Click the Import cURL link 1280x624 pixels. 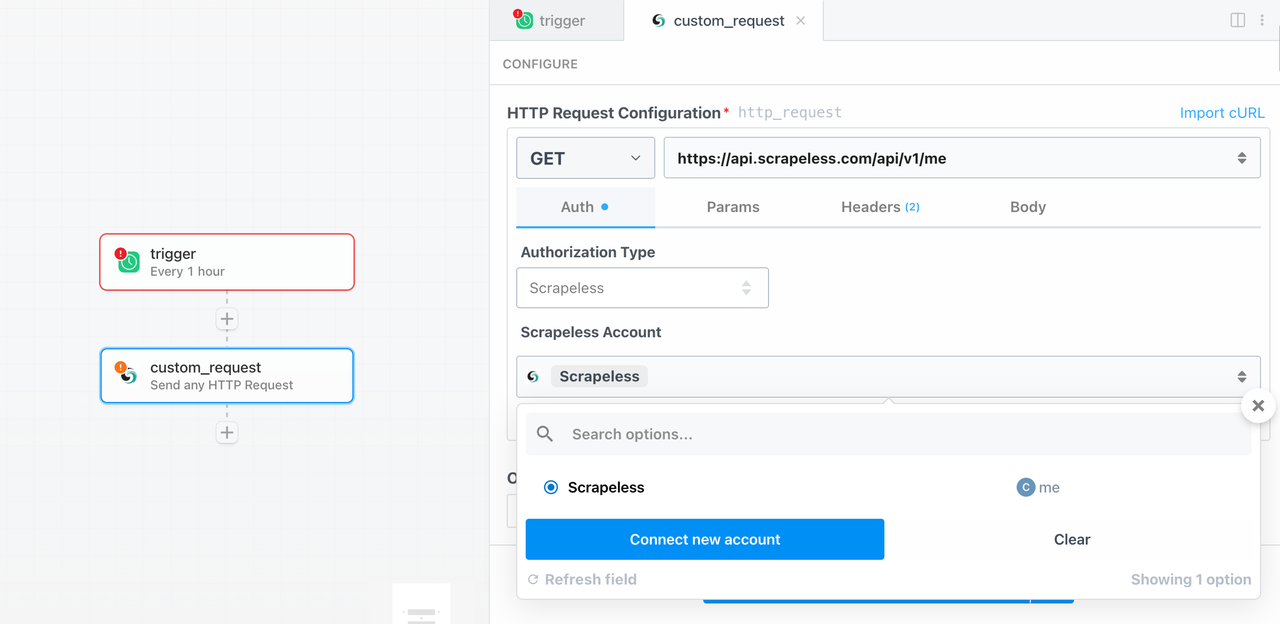[x=1222, y=113]
